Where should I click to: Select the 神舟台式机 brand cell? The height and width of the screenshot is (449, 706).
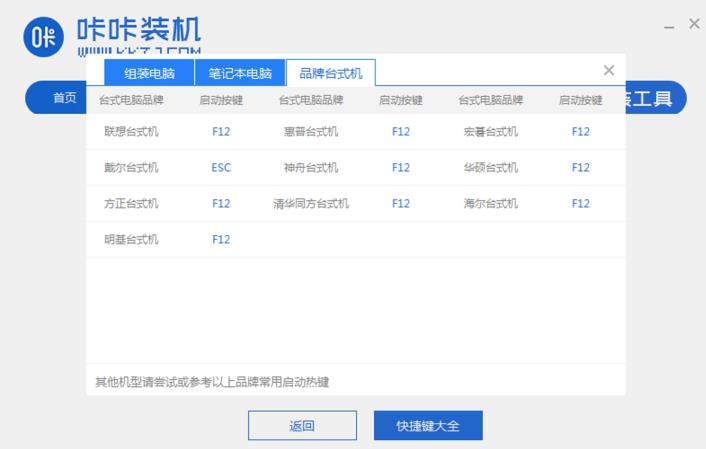[311, 168]
